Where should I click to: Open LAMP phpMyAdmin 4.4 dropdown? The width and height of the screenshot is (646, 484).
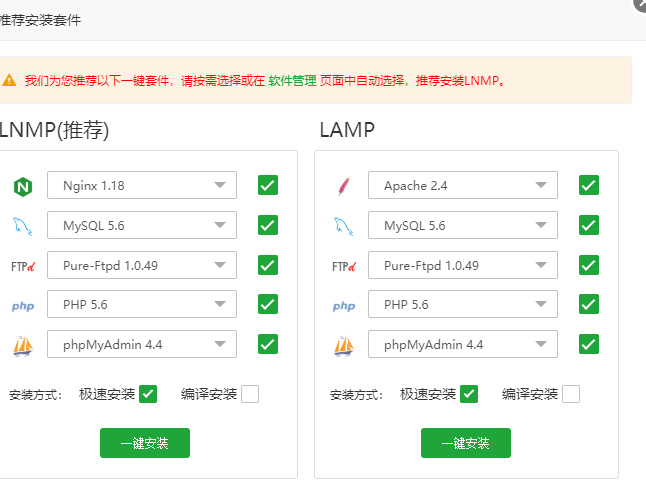click(x=463, y=344)
